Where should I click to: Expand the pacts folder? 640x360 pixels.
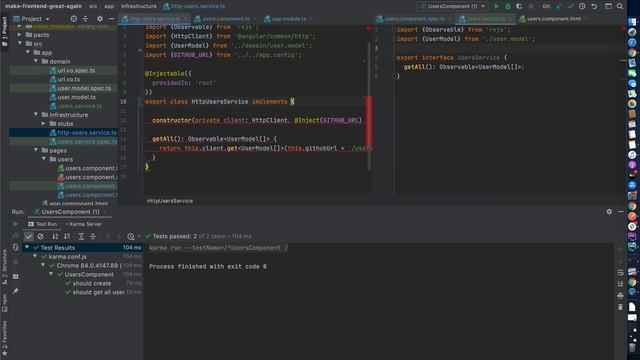[x=20, y=35]
